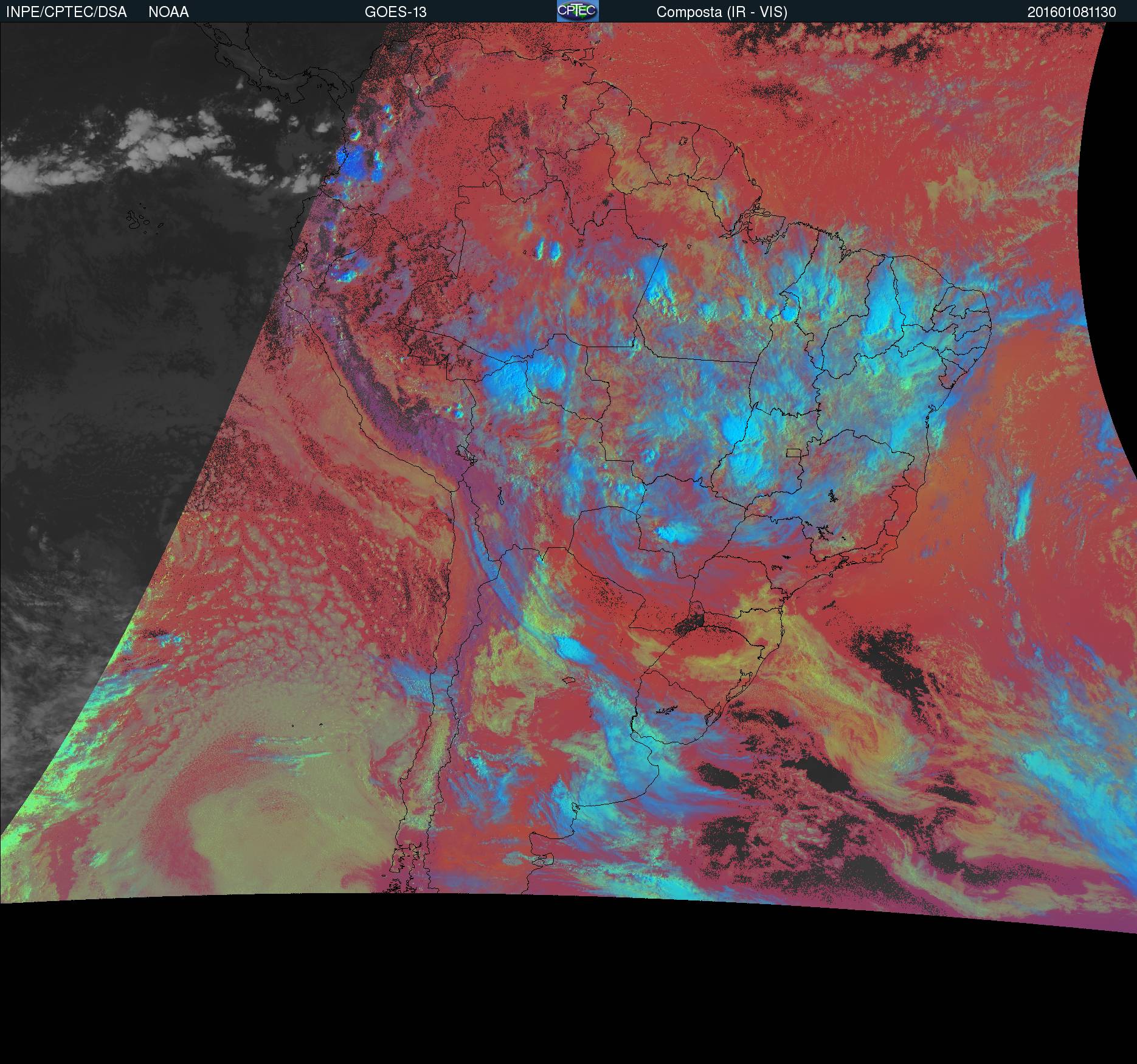
Task: Click the NOAA label
Action: 168,12
